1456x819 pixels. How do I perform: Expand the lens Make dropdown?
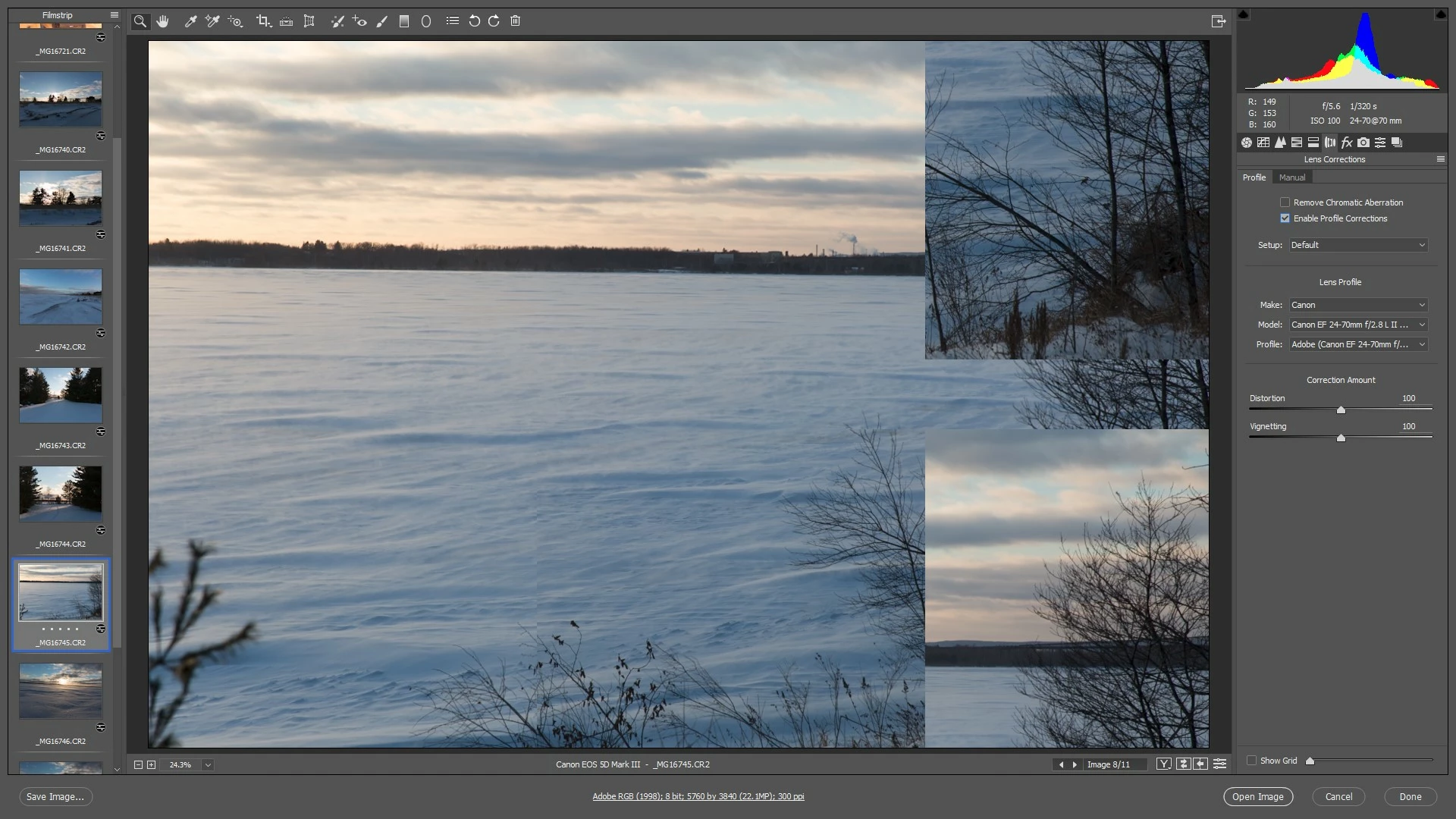click(1358, 305)
